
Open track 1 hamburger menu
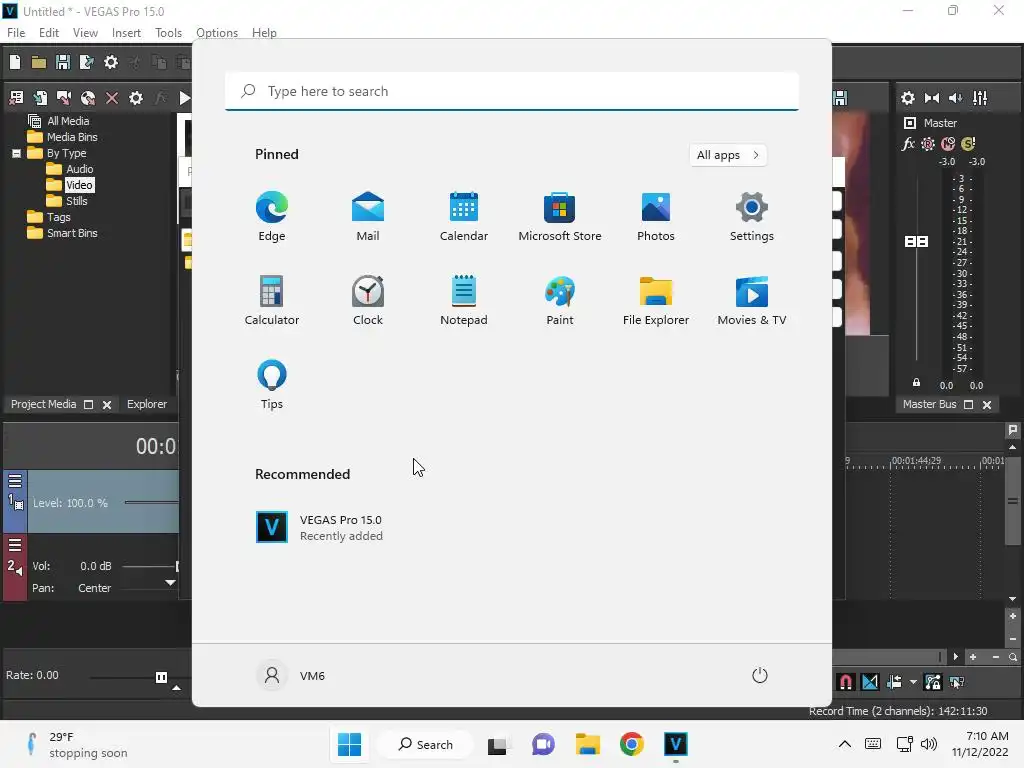15,481
